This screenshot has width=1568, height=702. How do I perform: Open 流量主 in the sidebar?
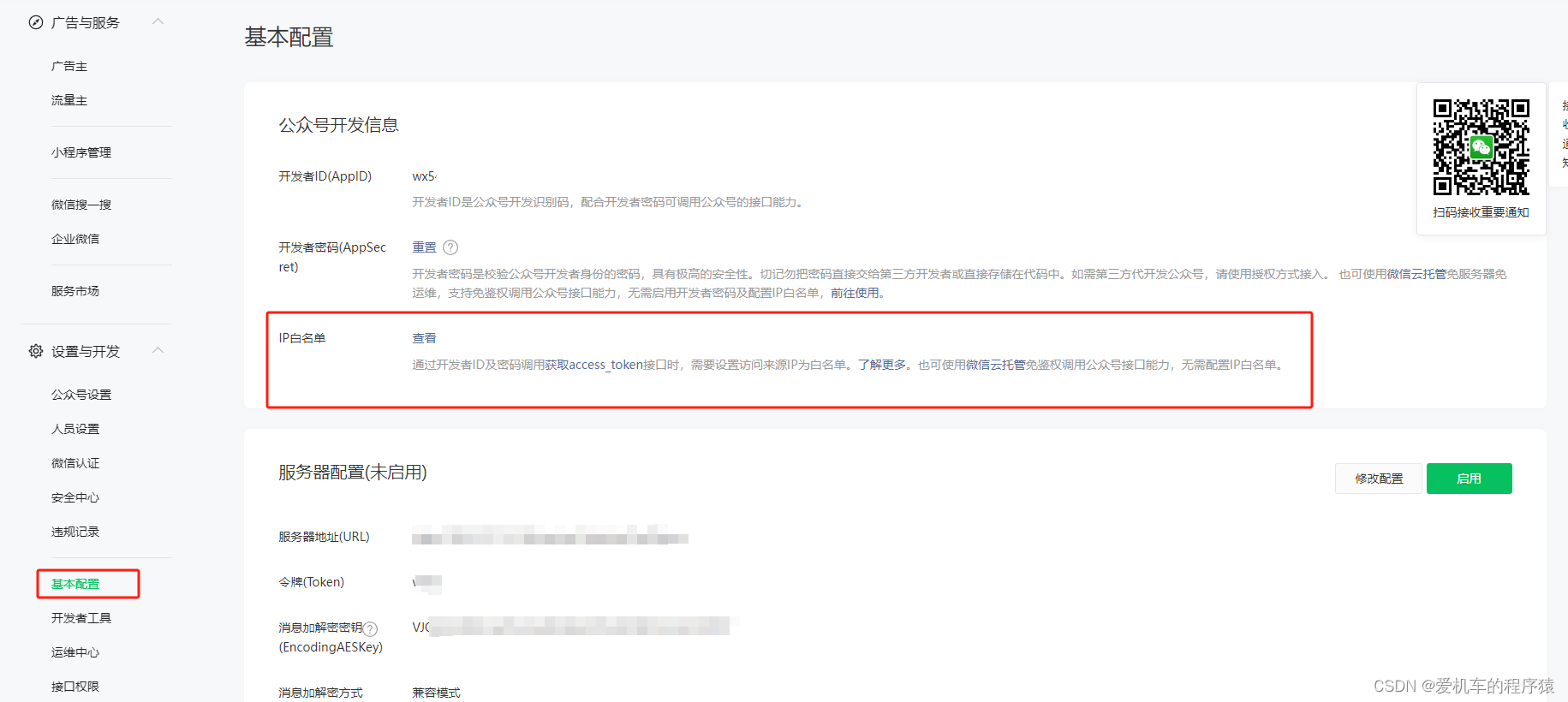click(x=69, y=100)
